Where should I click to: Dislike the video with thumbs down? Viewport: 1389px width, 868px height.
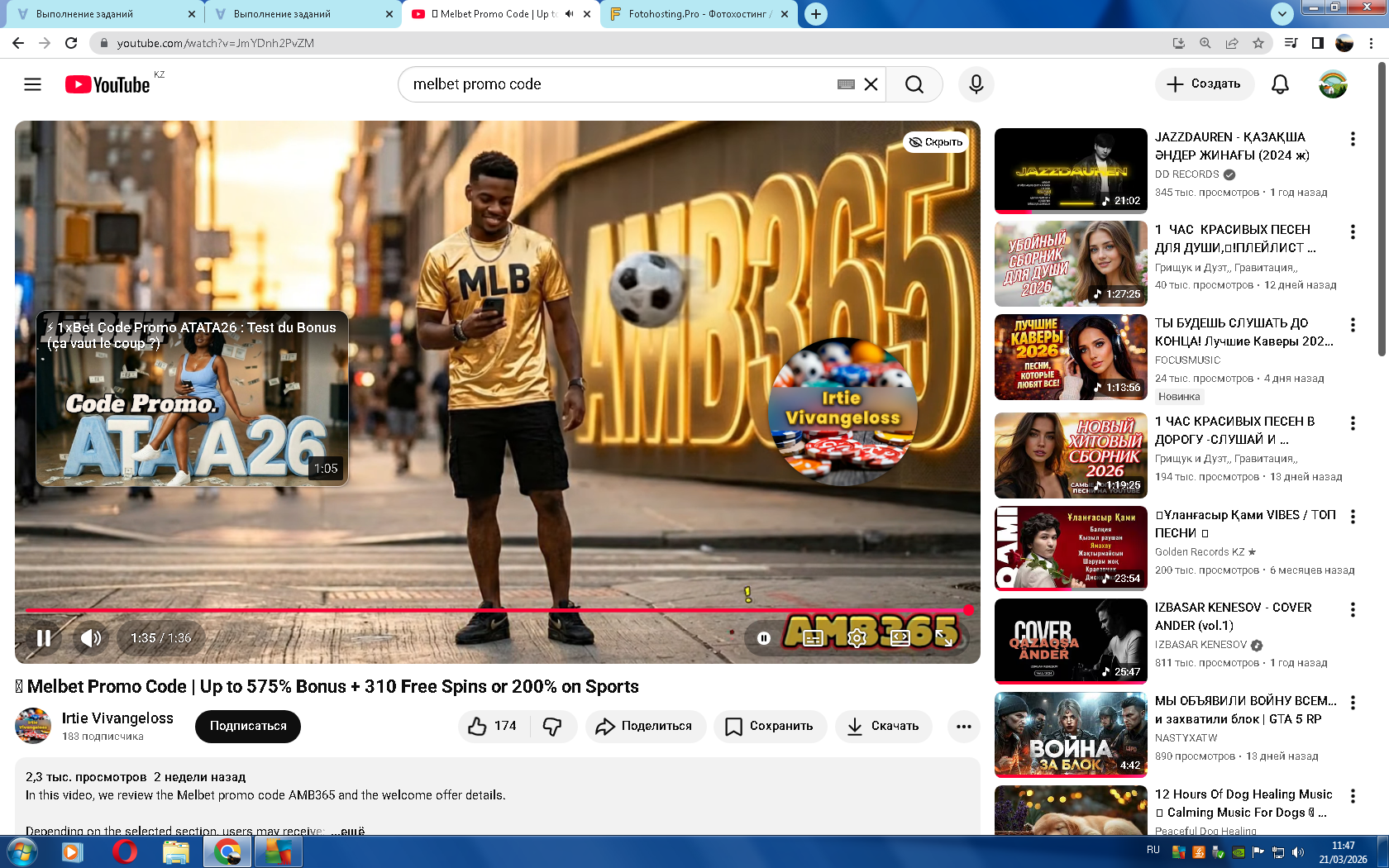pos(552,726)
